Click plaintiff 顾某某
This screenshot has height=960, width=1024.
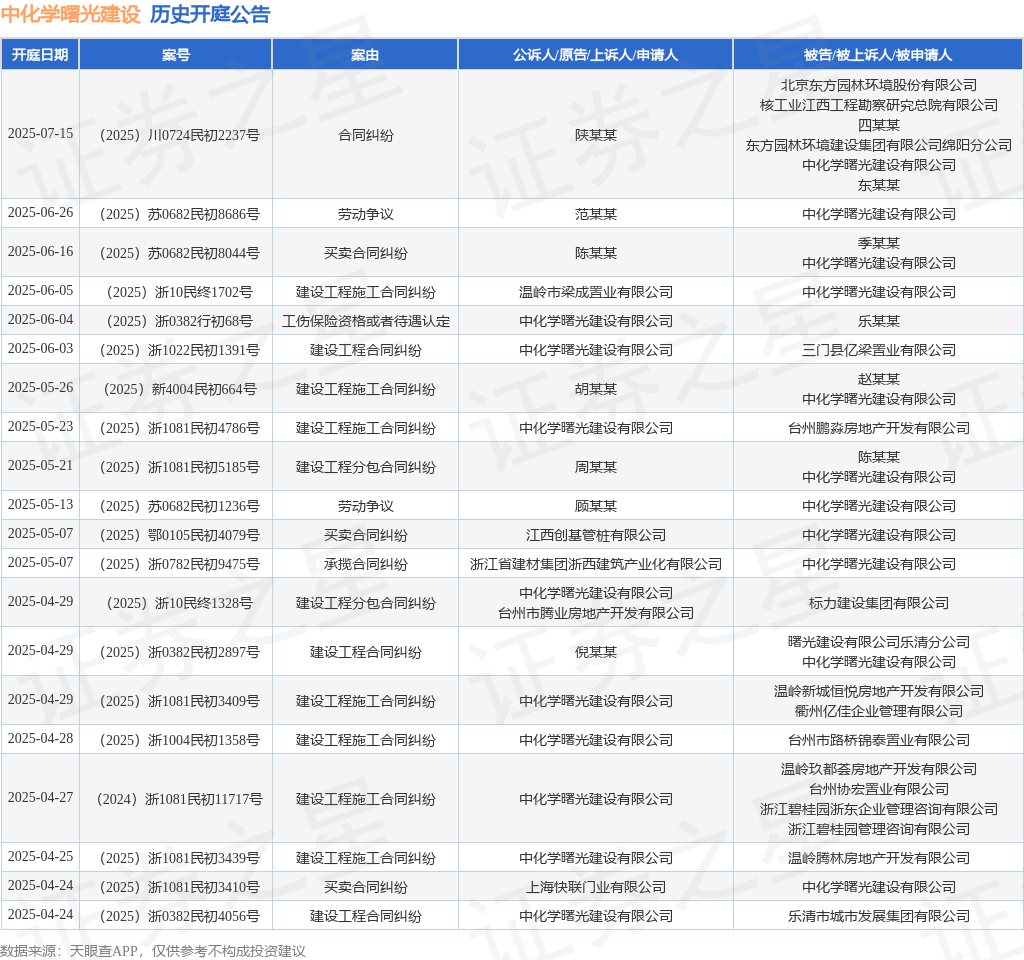[596, 506]
